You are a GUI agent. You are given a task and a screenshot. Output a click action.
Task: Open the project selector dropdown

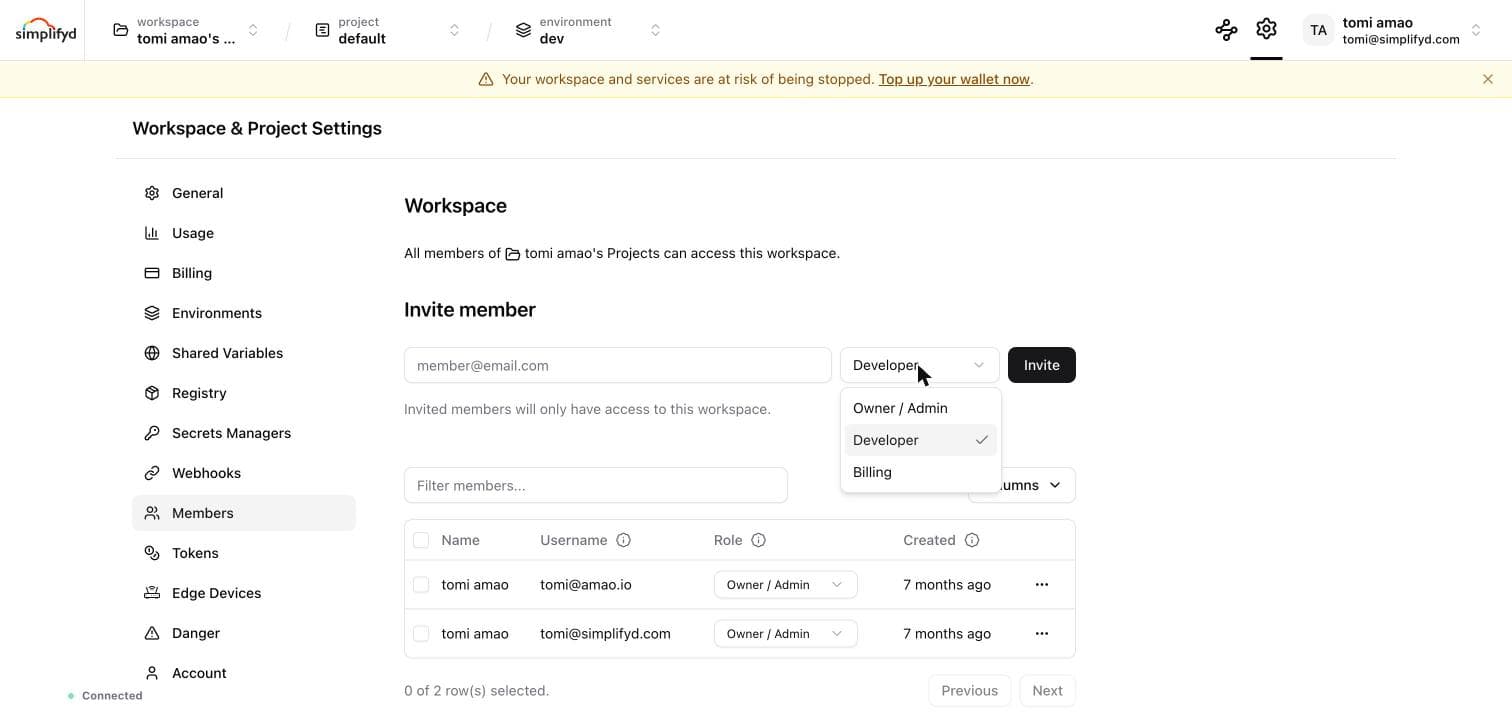point(388,30)
